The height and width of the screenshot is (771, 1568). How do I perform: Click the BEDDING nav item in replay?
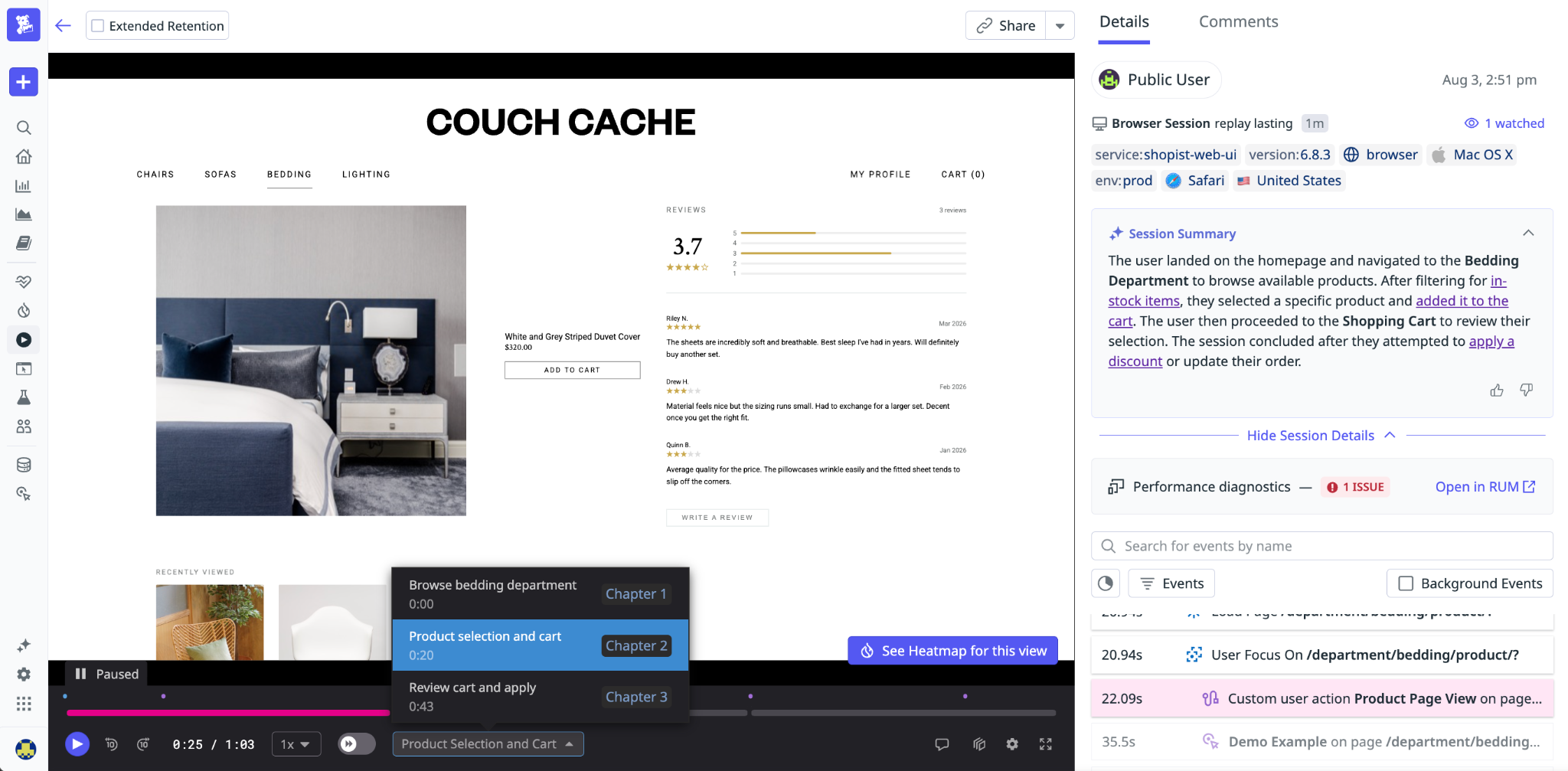pos(289,175)
